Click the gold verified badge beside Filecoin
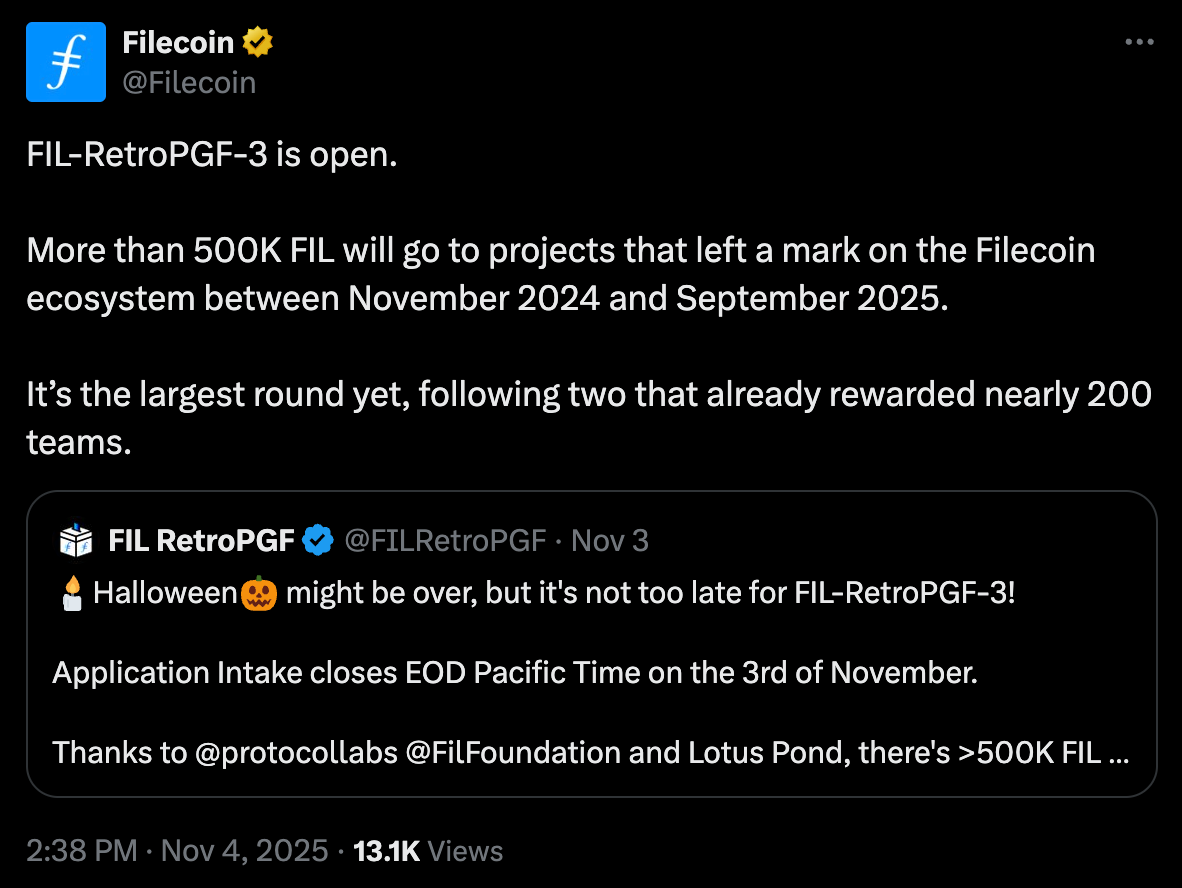 258,42
